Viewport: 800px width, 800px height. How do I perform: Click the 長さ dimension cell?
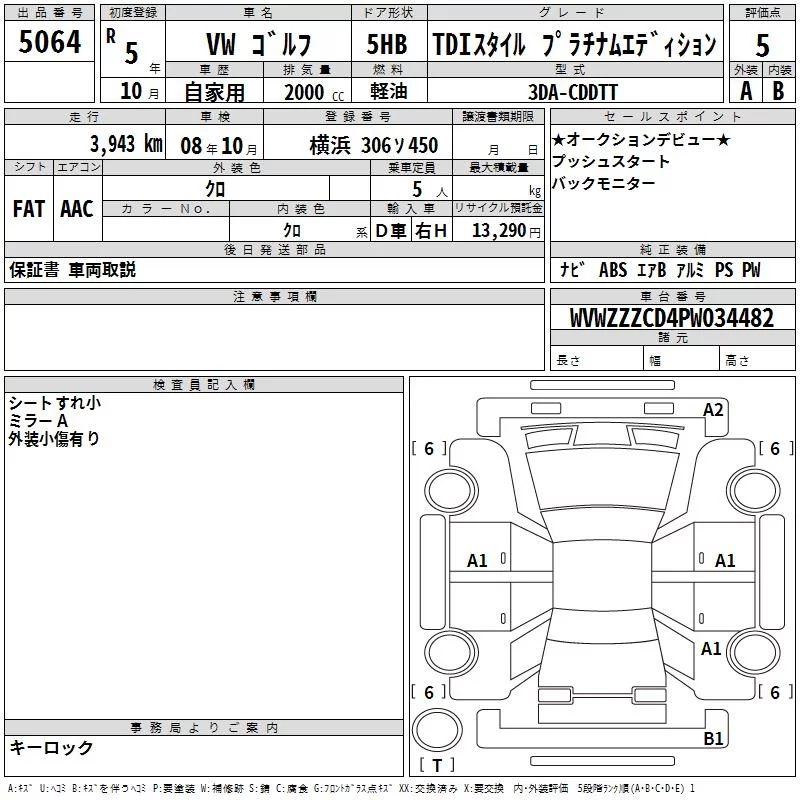pyautogui.click(x=596, y=360)
